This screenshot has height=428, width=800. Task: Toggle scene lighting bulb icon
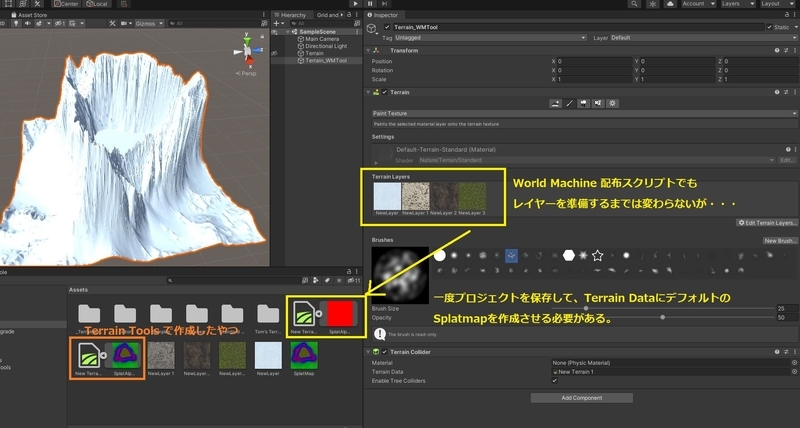point(16,23)
